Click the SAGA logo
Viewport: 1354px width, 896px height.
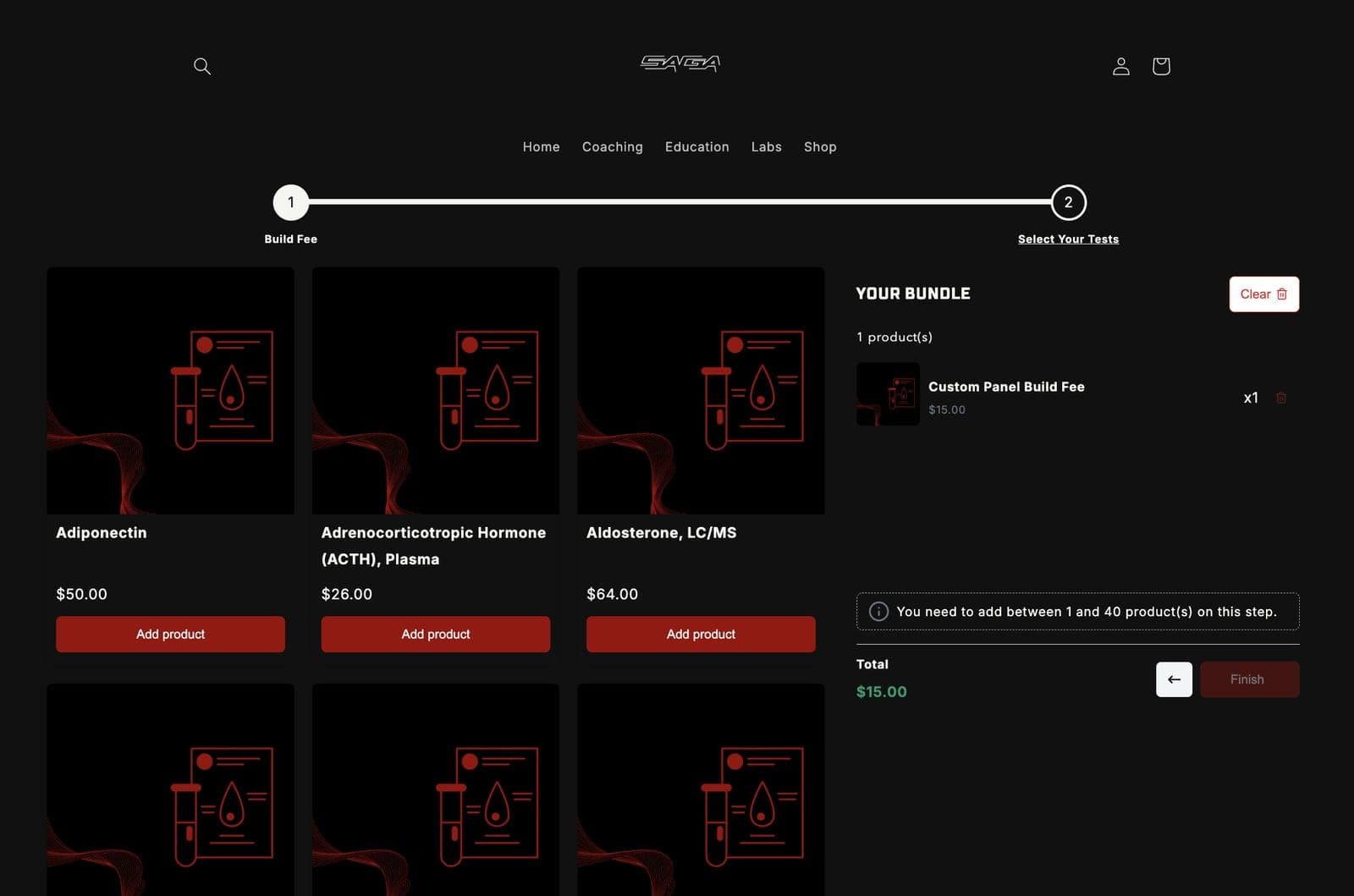click(x=680, y=63)
